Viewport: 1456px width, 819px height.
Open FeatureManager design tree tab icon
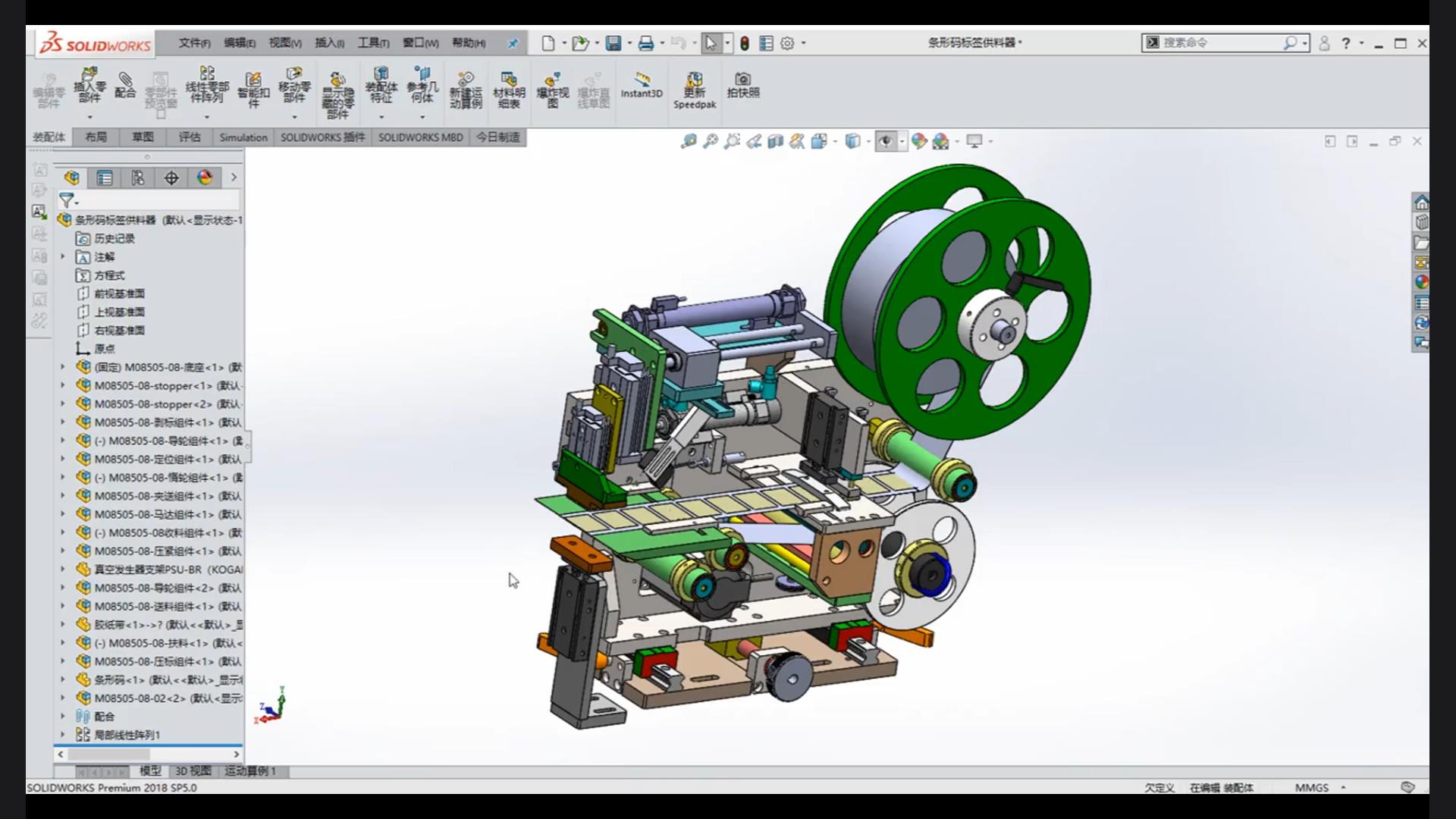click(x=72, y=177)
